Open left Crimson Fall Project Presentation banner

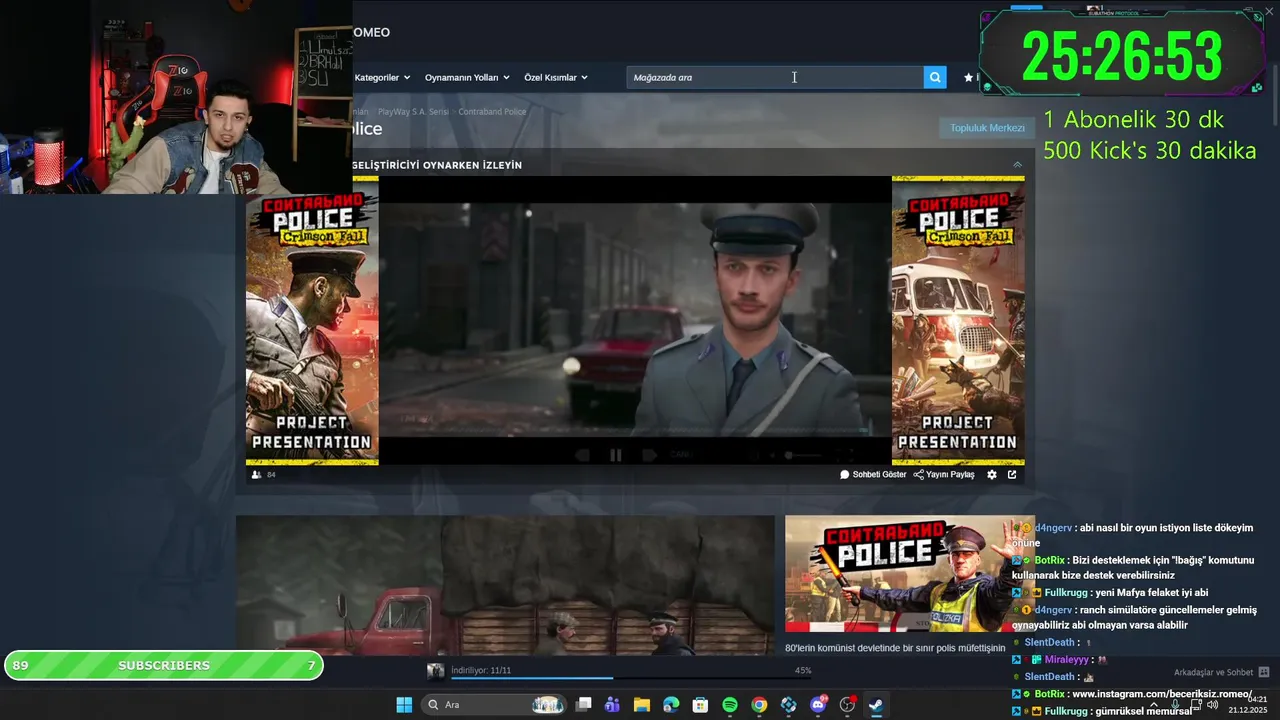pyautogui.click(x=312, y=320)
